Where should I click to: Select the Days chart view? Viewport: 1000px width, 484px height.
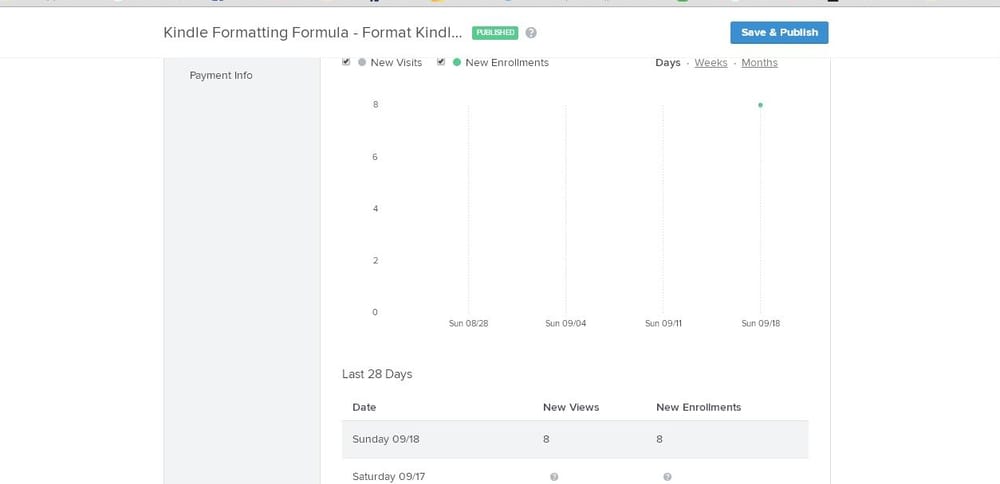point(668,62)
